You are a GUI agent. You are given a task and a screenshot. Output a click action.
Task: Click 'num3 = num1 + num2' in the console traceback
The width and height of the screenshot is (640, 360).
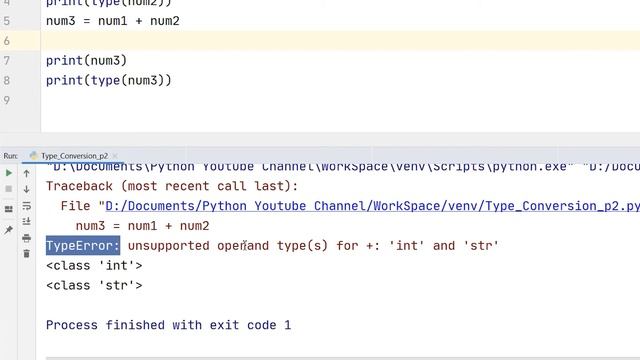[142, 226]
